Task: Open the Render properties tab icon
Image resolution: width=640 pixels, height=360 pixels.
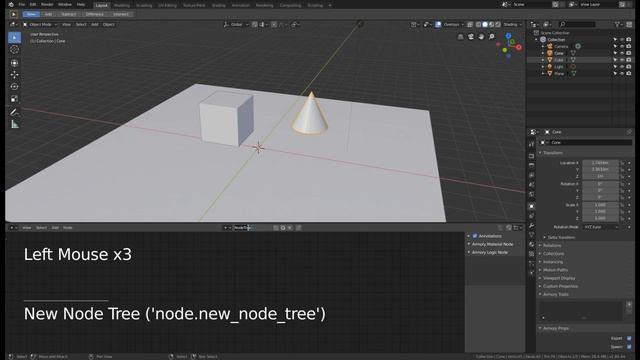Action: [x=531, y=156]
